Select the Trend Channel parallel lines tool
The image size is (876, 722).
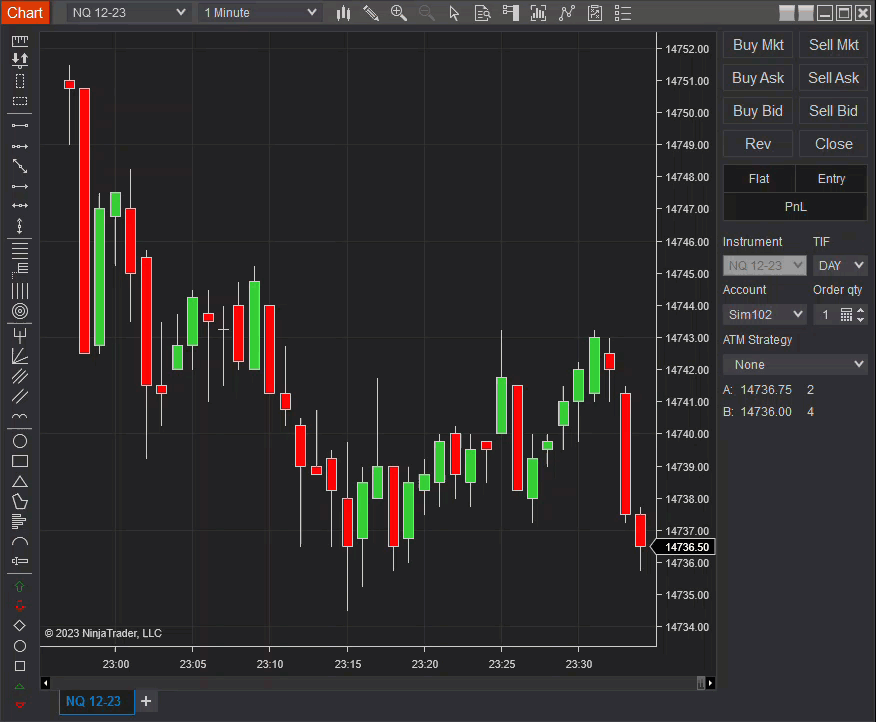20,396
